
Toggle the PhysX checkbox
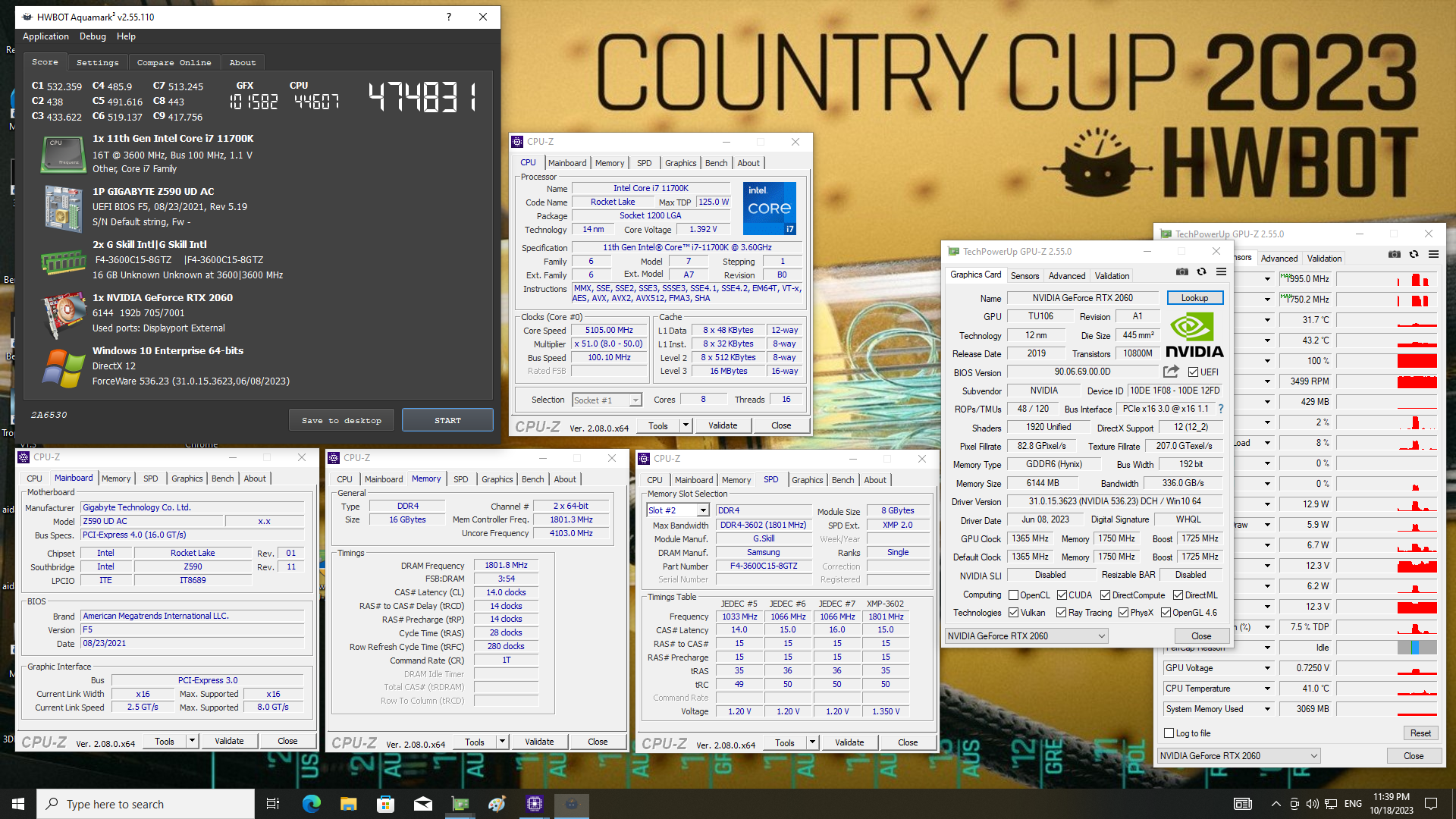(1123, 613)
